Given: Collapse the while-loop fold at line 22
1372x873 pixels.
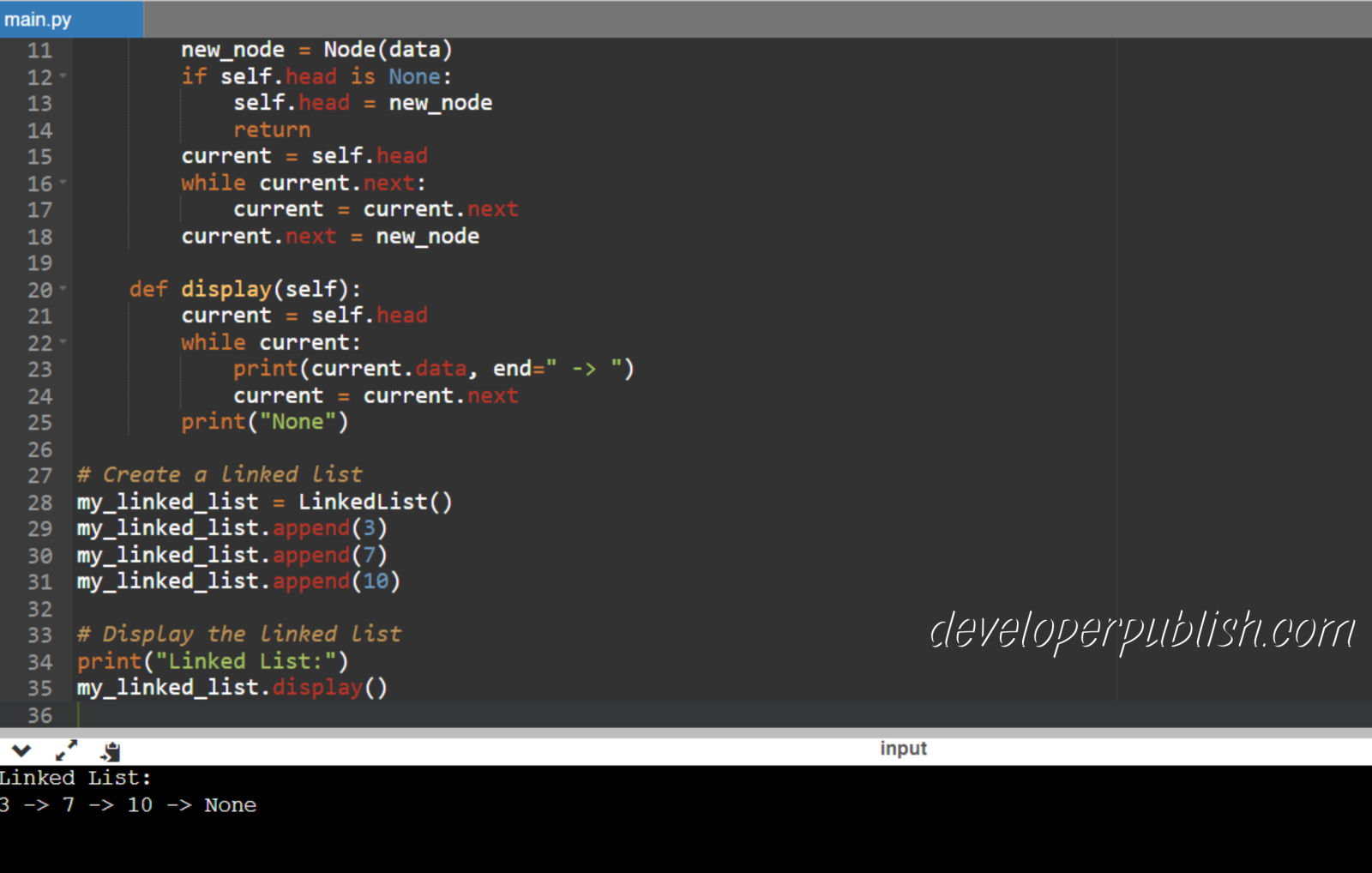Looking at the screenshot, I should (x=63, y=342).
